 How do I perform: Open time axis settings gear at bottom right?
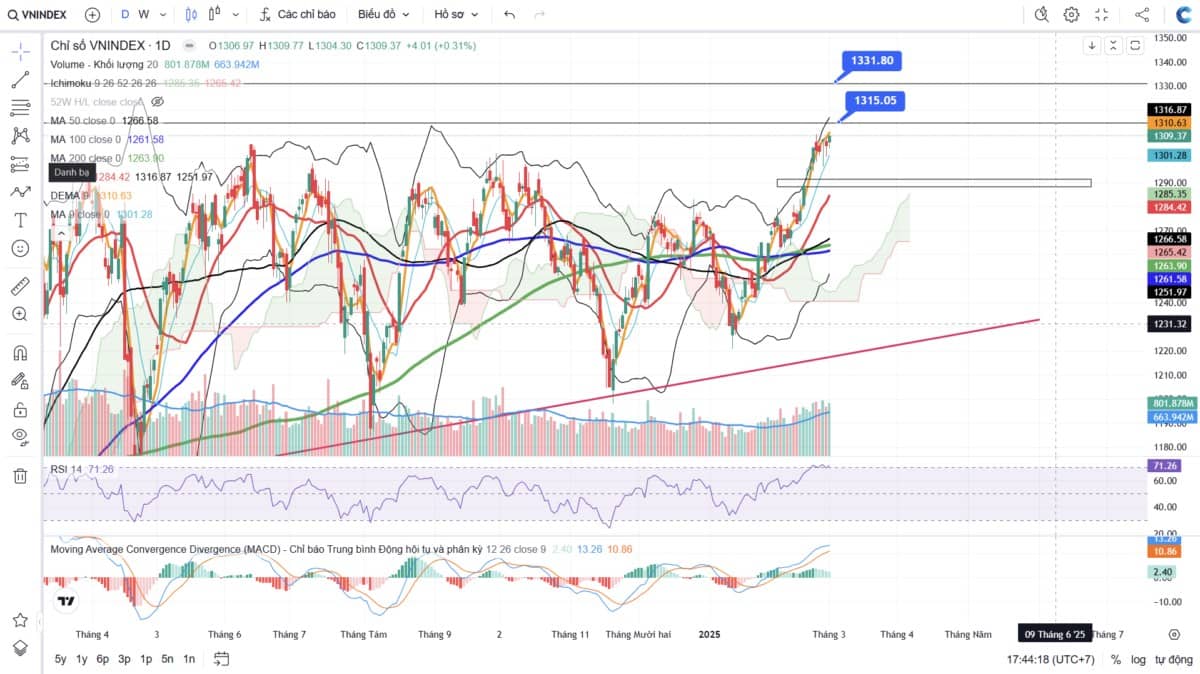coord(1174,635)
